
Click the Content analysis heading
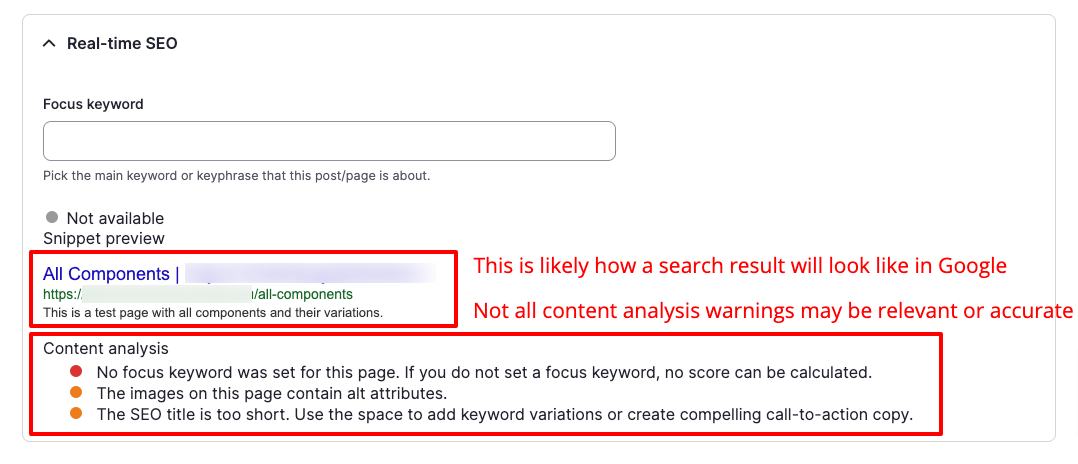click(105, 349)
